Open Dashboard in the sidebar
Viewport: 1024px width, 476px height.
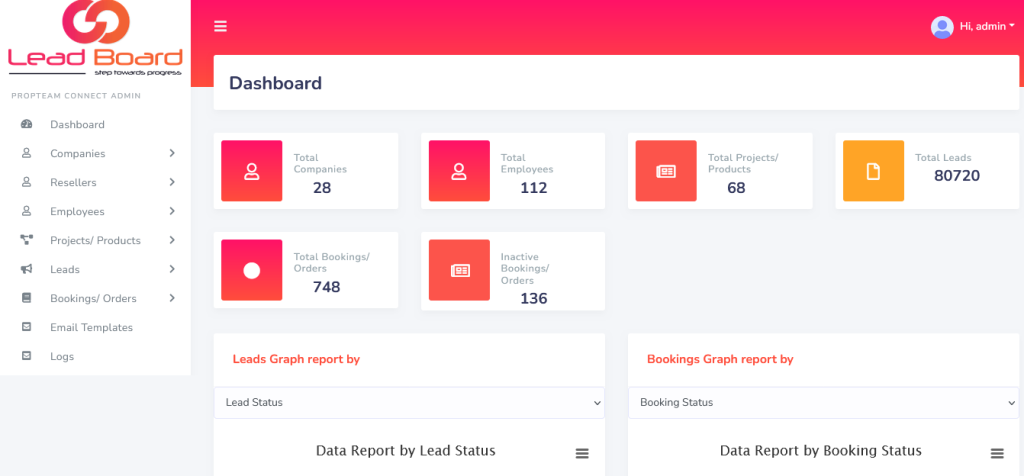[77, 125]
